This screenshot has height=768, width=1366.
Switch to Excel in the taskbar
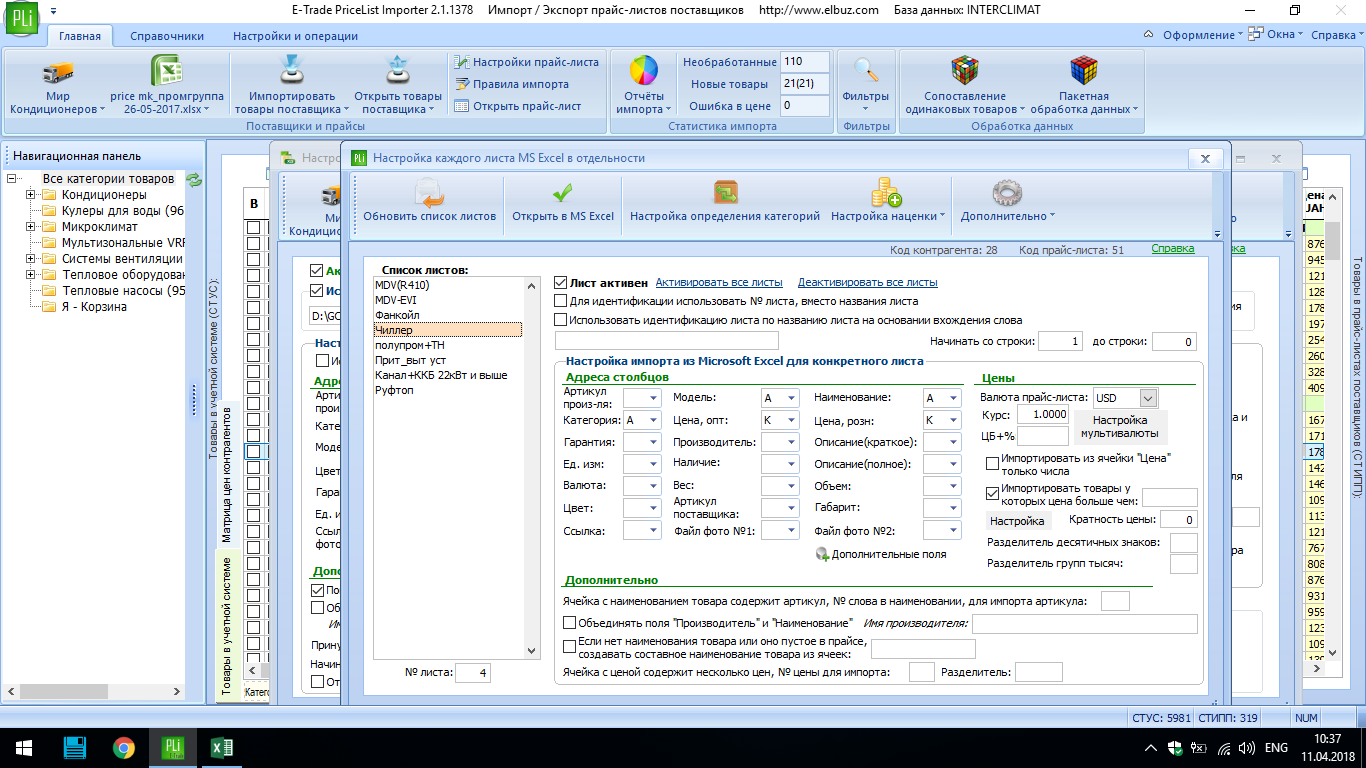222,747
